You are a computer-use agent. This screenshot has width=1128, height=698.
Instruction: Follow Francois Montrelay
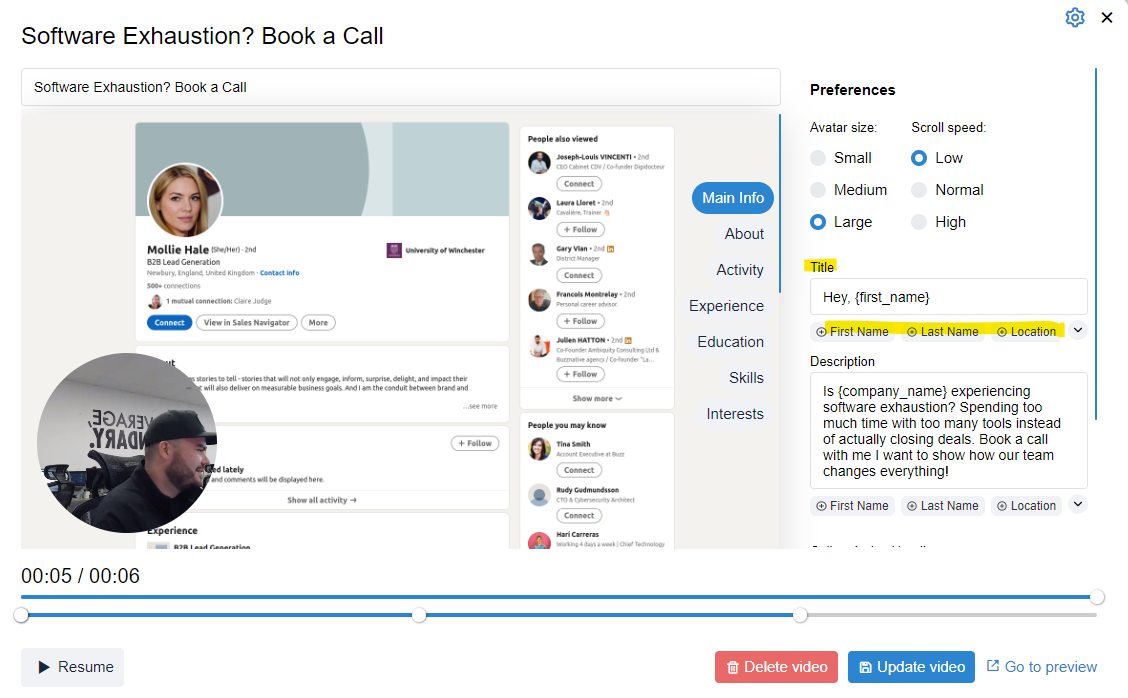coord(581,321)
